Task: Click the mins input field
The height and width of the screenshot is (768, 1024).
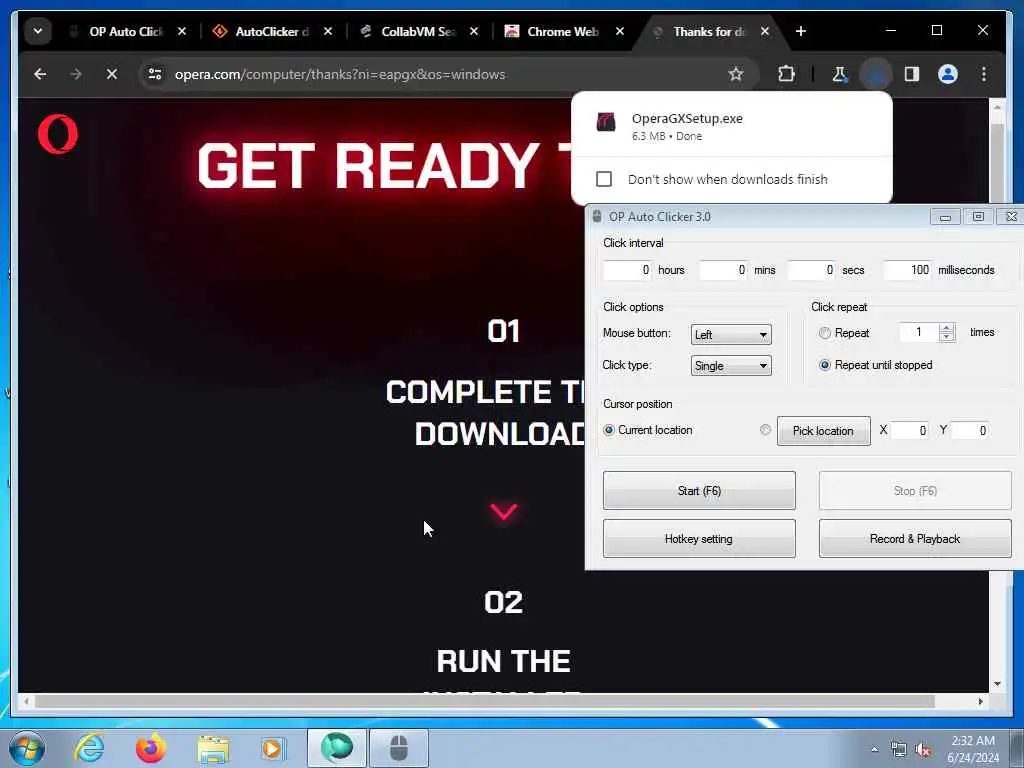Action: 723,270
